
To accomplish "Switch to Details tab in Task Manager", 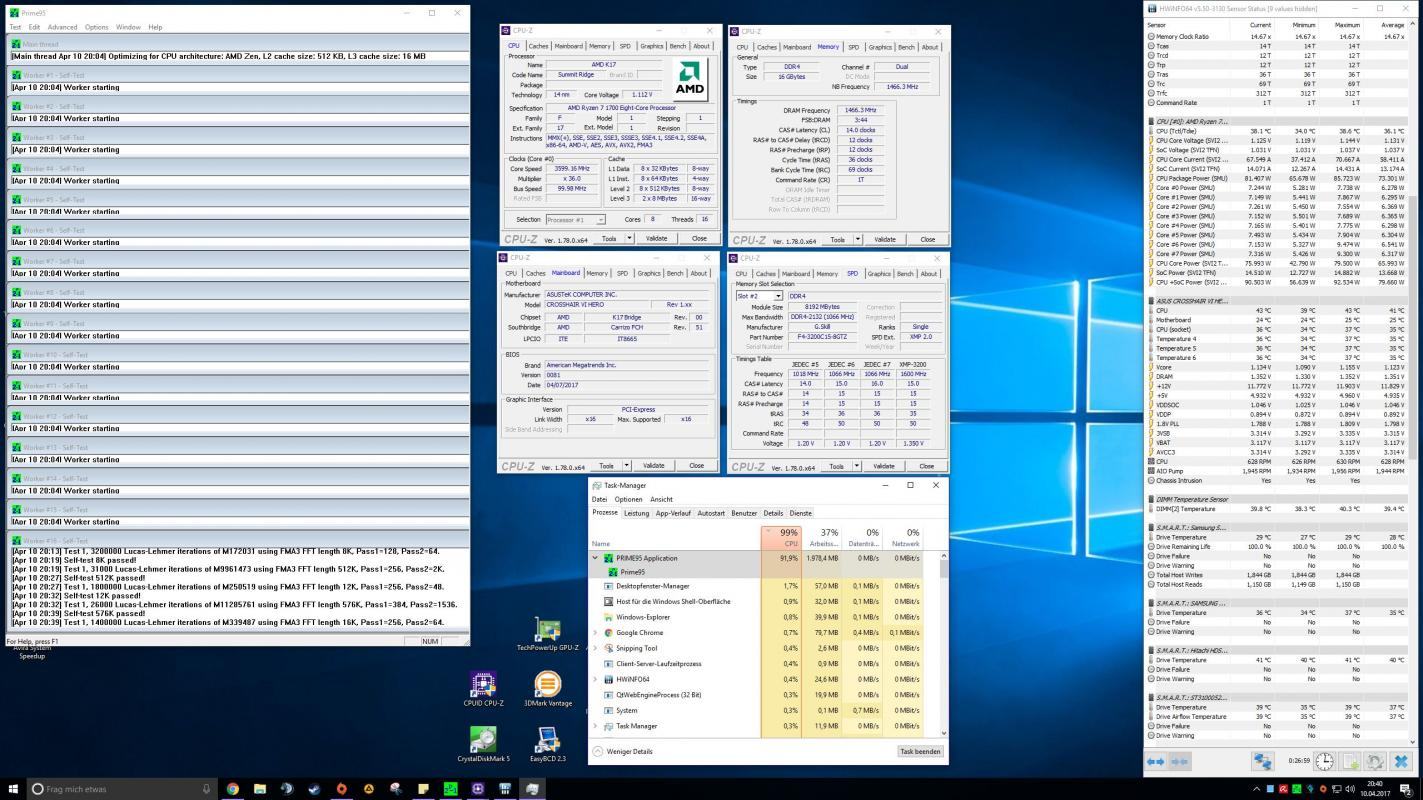I will 773,513.
